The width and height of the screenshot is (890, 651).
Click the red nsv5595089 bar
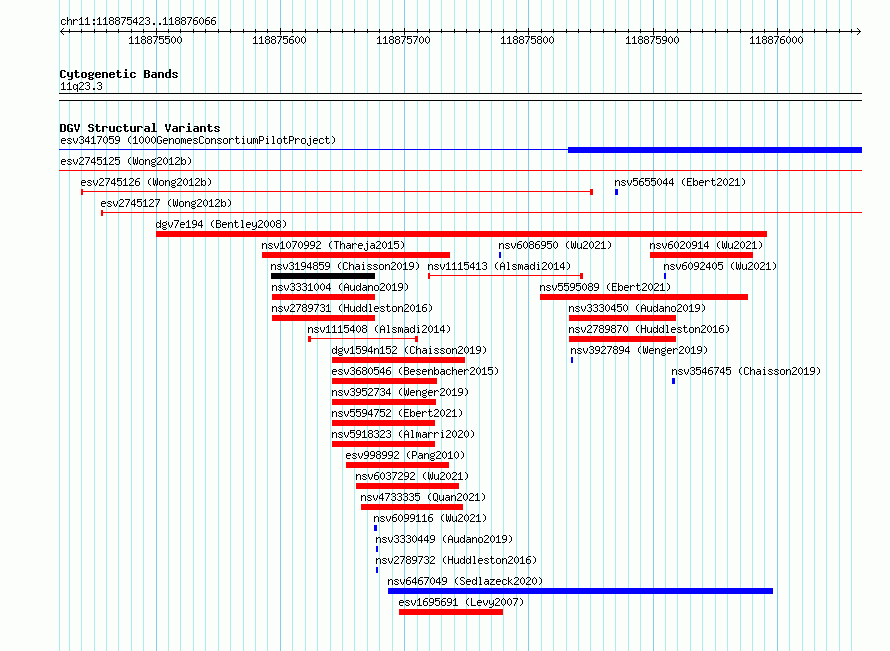[644, 297]
